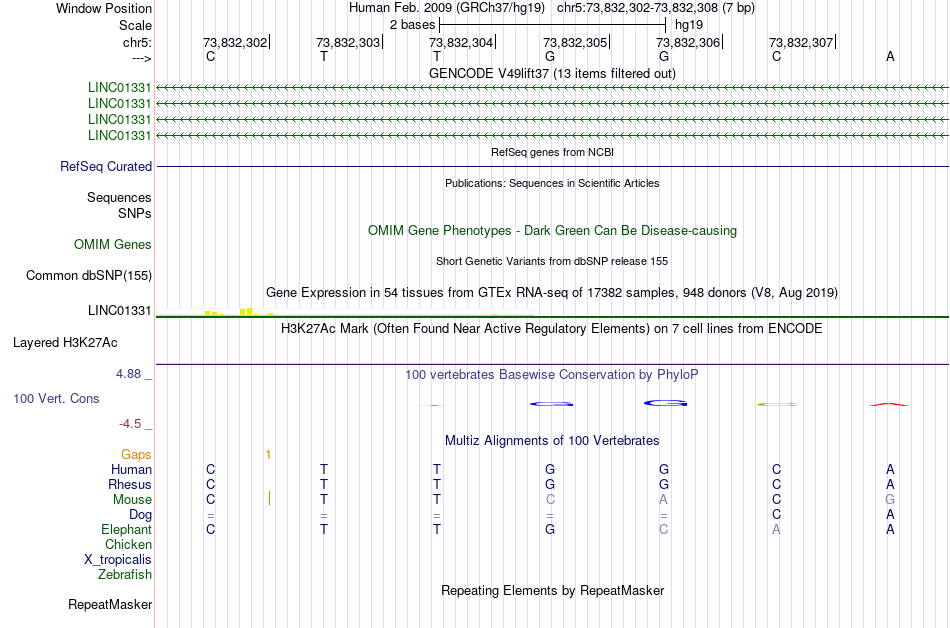Click the Scale label on the left

click(x=135, y=25)
